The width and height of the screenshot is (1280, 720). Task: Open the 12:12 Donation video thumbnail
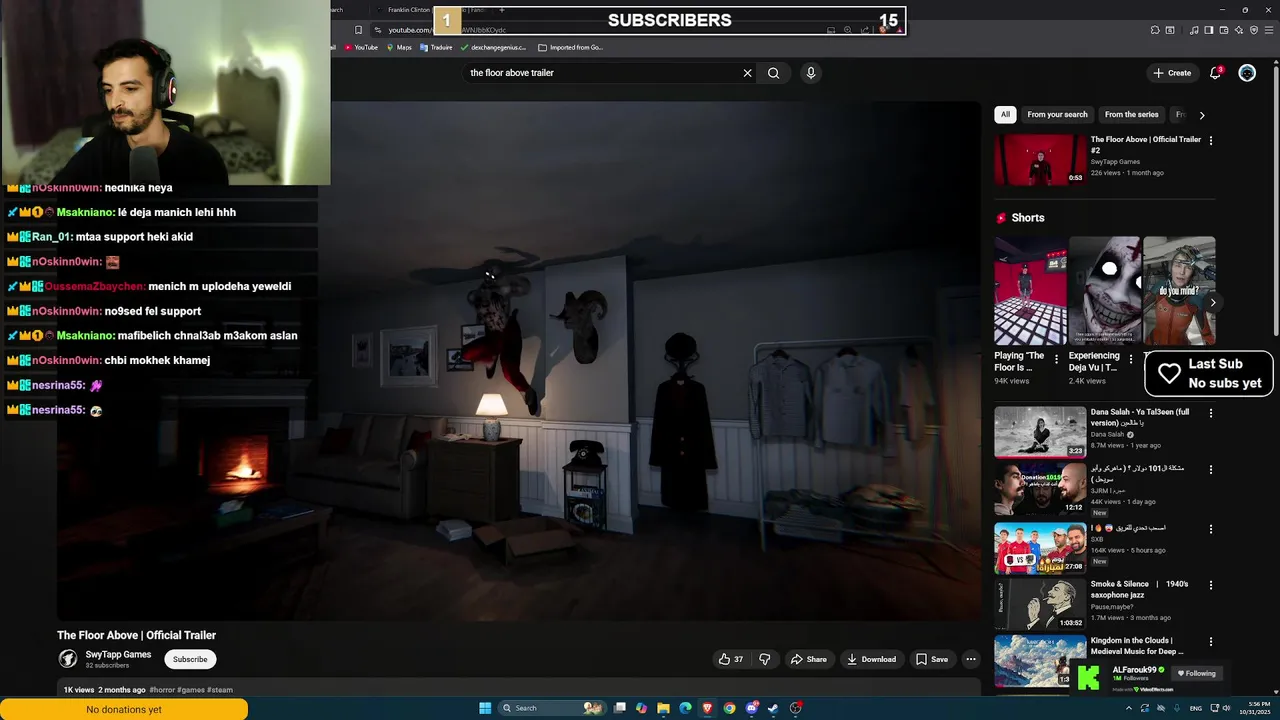[1040, 489]
